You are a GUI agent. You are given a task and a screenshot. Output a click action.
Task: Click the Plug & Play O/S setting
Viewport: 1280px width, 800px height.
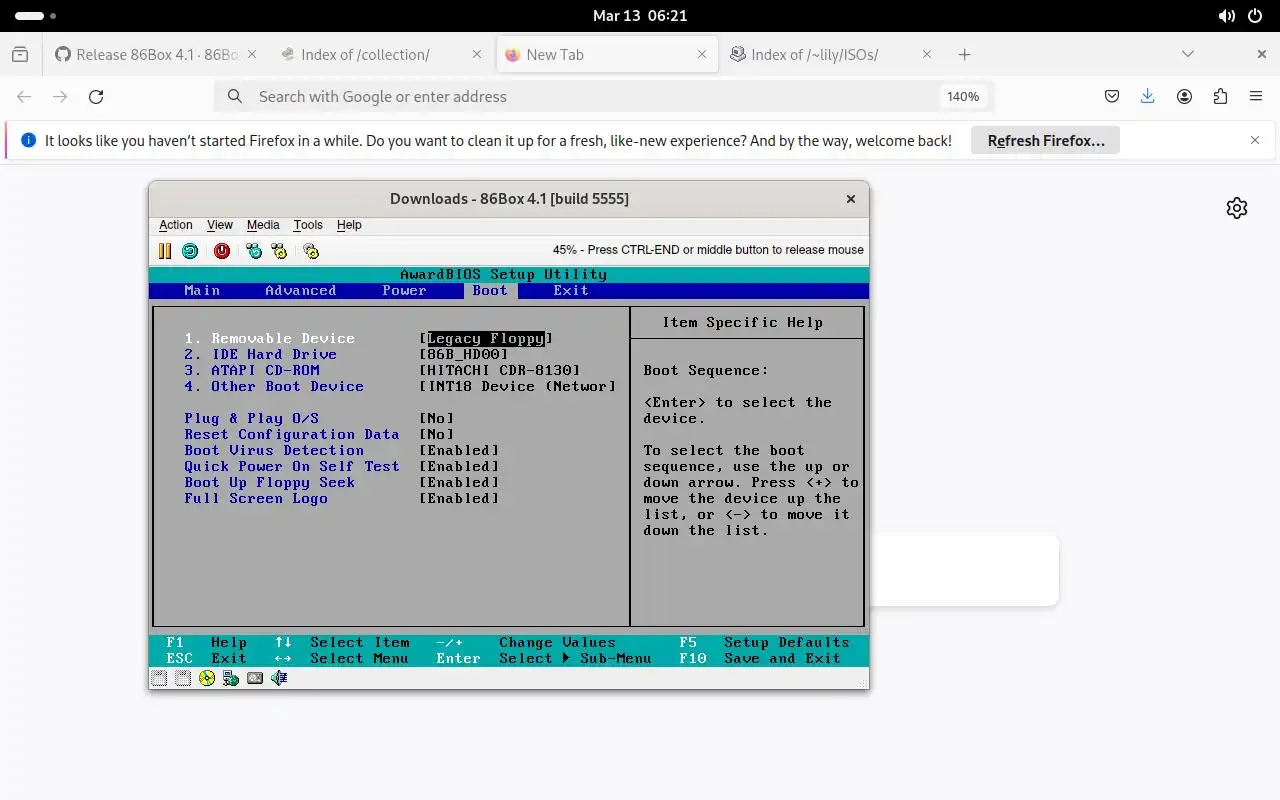pos(251,419)
